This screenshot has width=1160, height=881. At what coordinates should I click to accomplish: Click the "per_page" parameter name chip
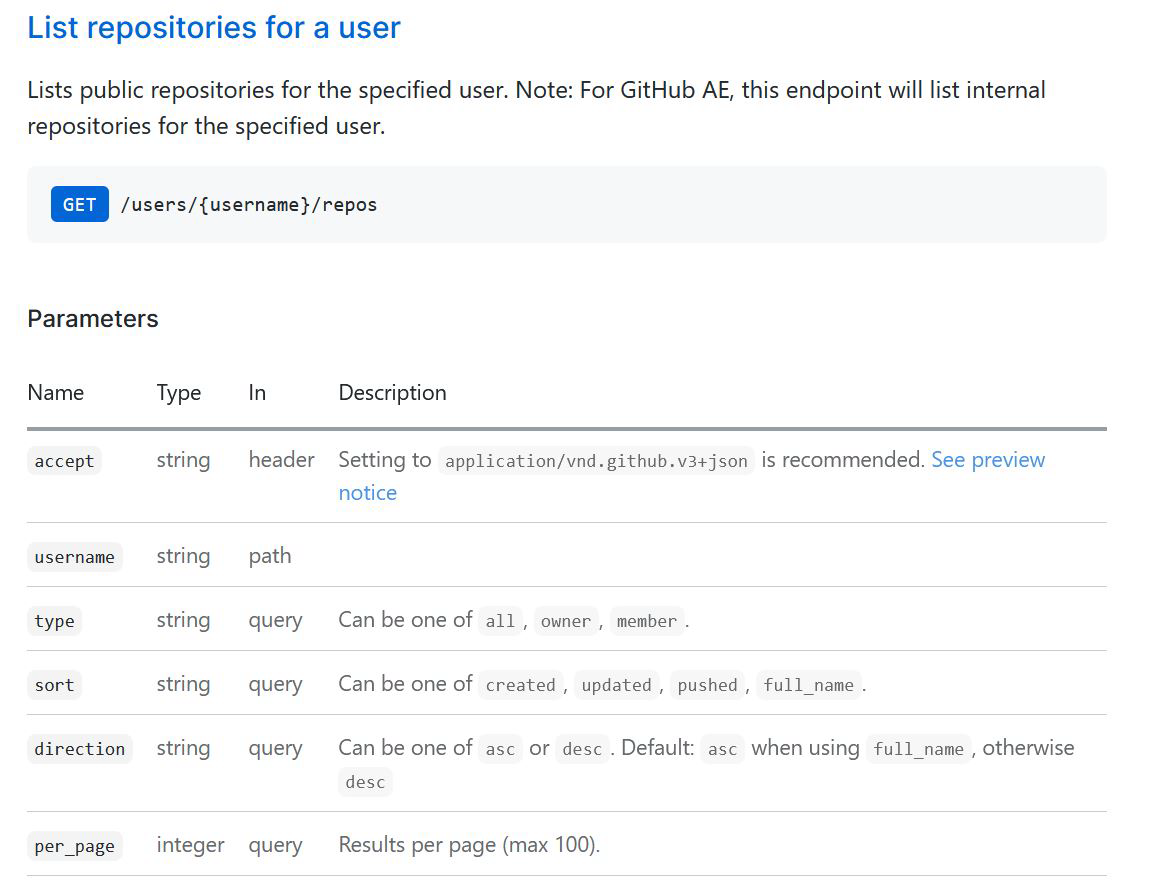pos(74,846)
